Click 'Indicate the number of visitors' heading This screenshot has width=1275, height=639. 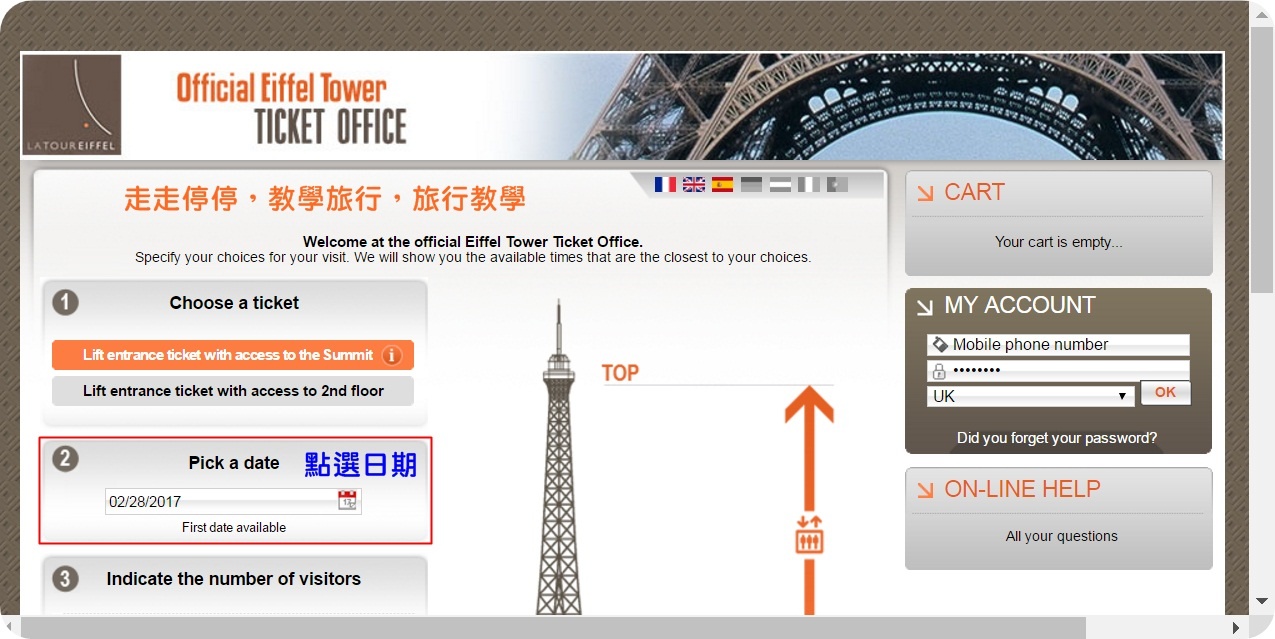click(x=234, y=579)
